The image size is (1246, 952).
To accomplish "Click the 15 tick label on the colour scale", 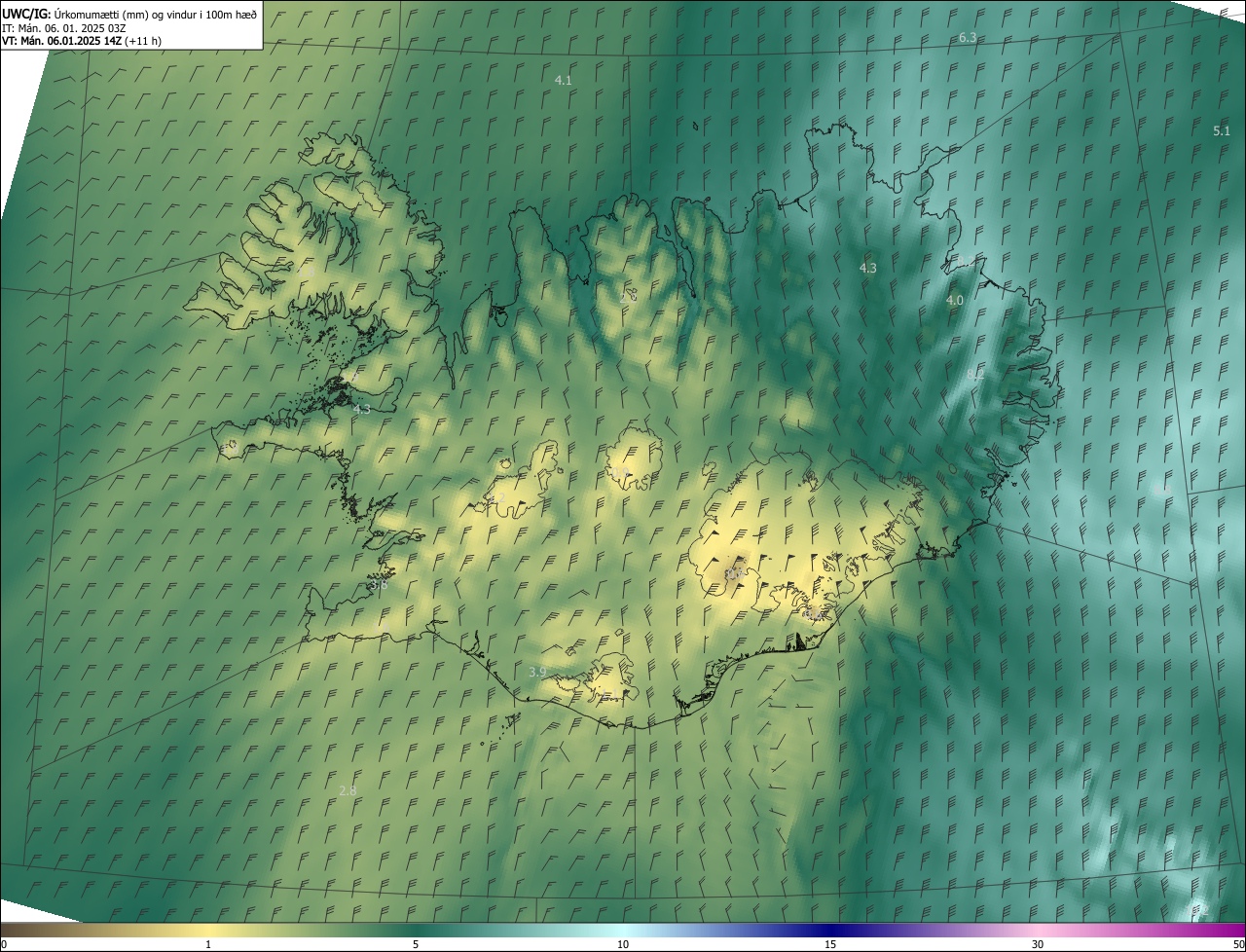I will click(x=830, y=944).
